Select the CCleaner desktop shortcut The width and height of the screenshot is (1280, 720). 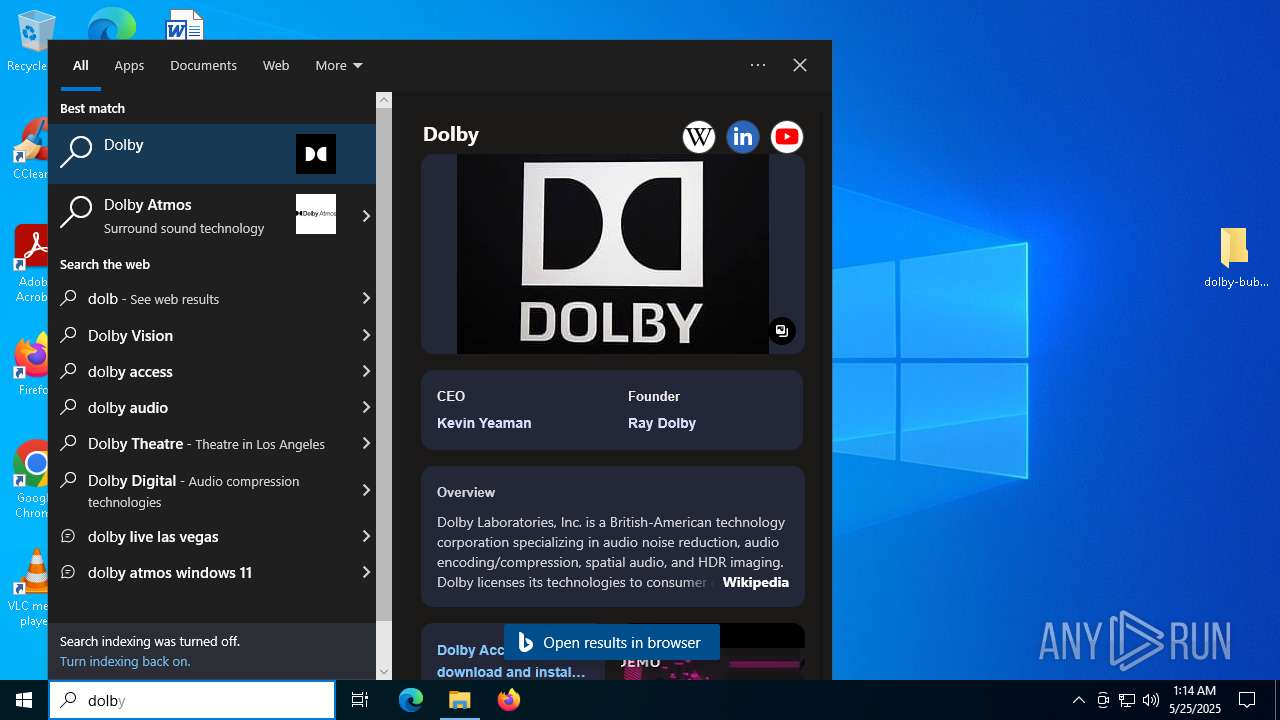(30, 149)
